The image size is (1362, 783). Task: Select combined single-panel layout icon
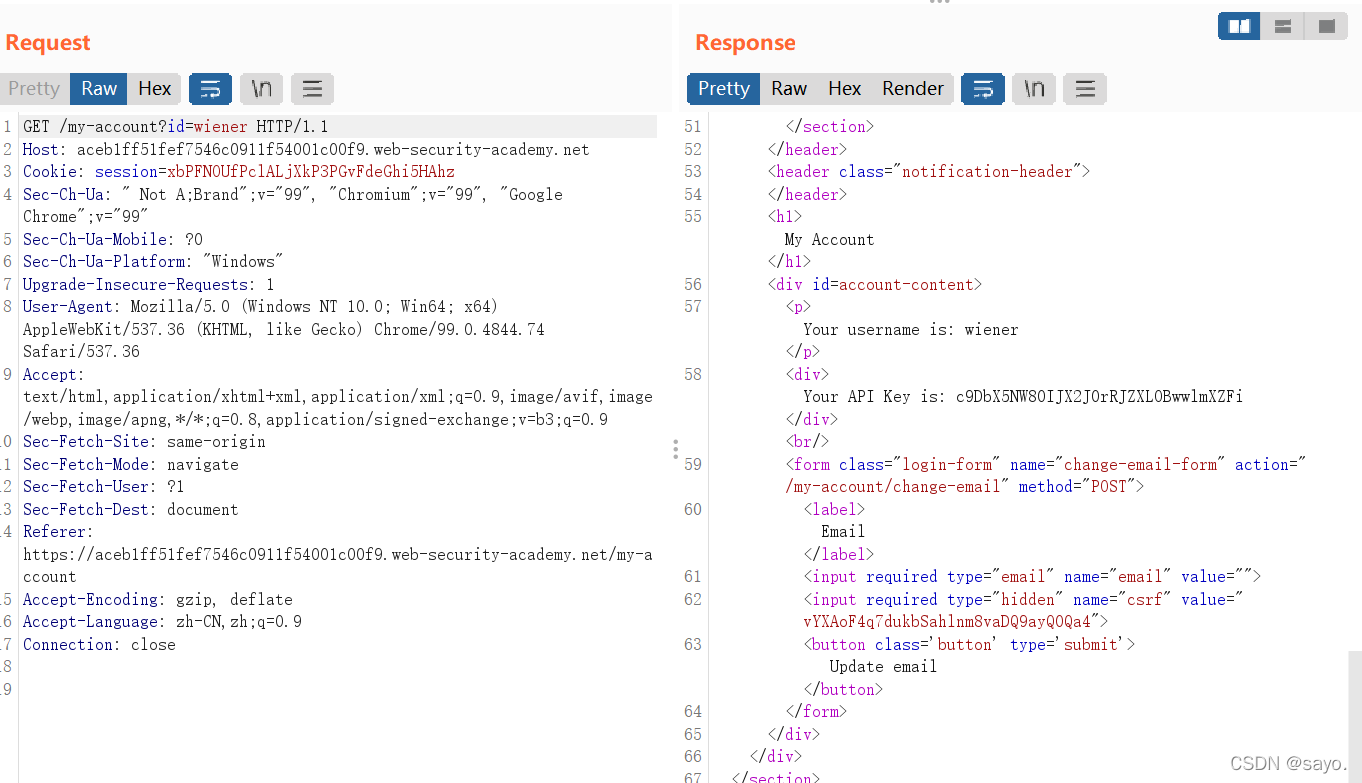click(1326, 26)
